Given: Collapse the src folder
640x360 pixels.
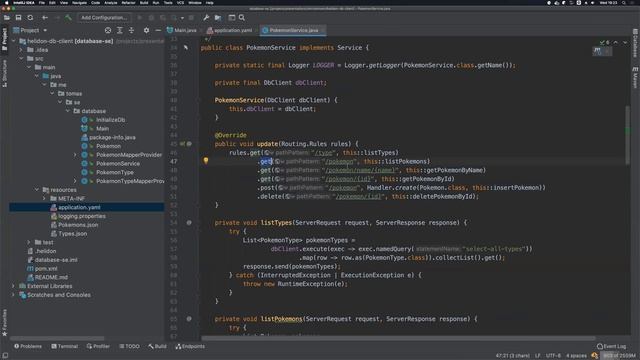Looking at the screenshot, I should (x=21, y=59).
